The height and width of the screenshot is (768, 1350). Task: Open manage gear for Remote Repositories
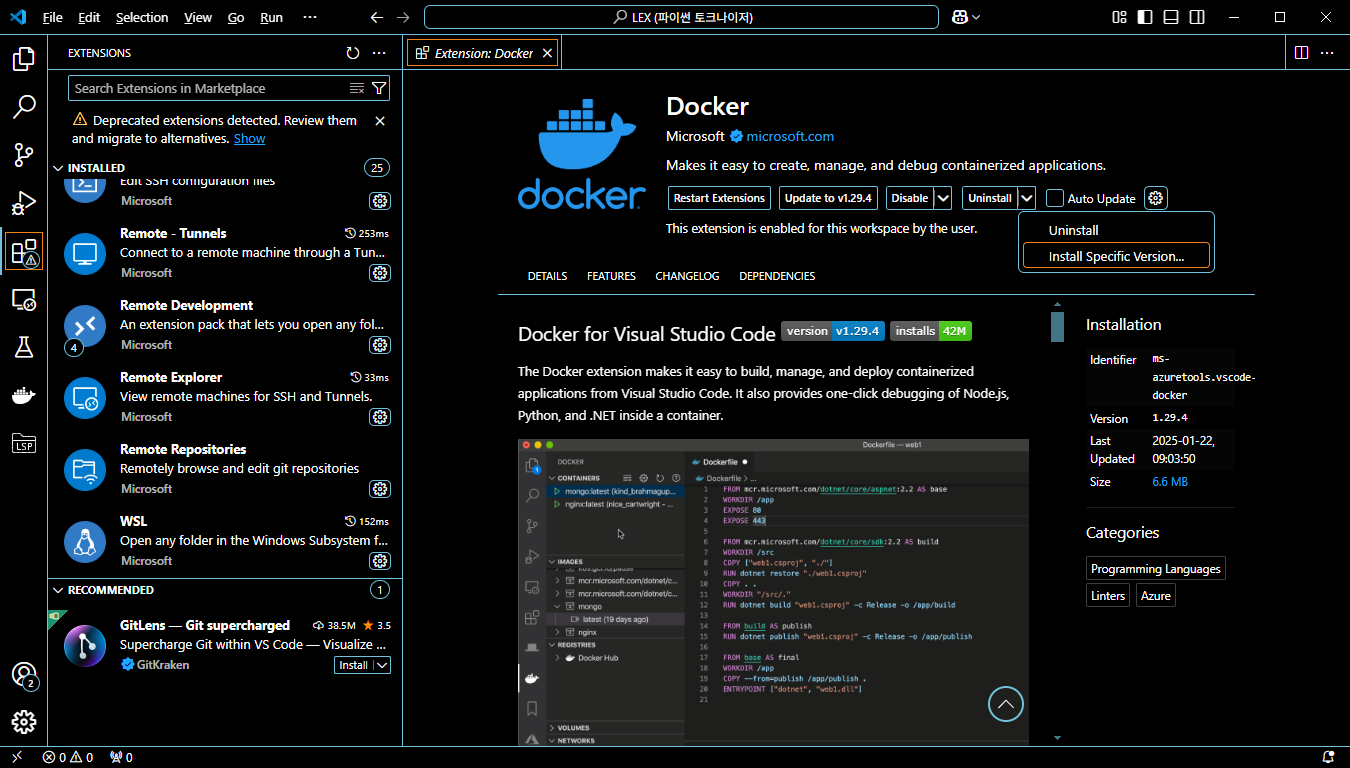point(380,489)
